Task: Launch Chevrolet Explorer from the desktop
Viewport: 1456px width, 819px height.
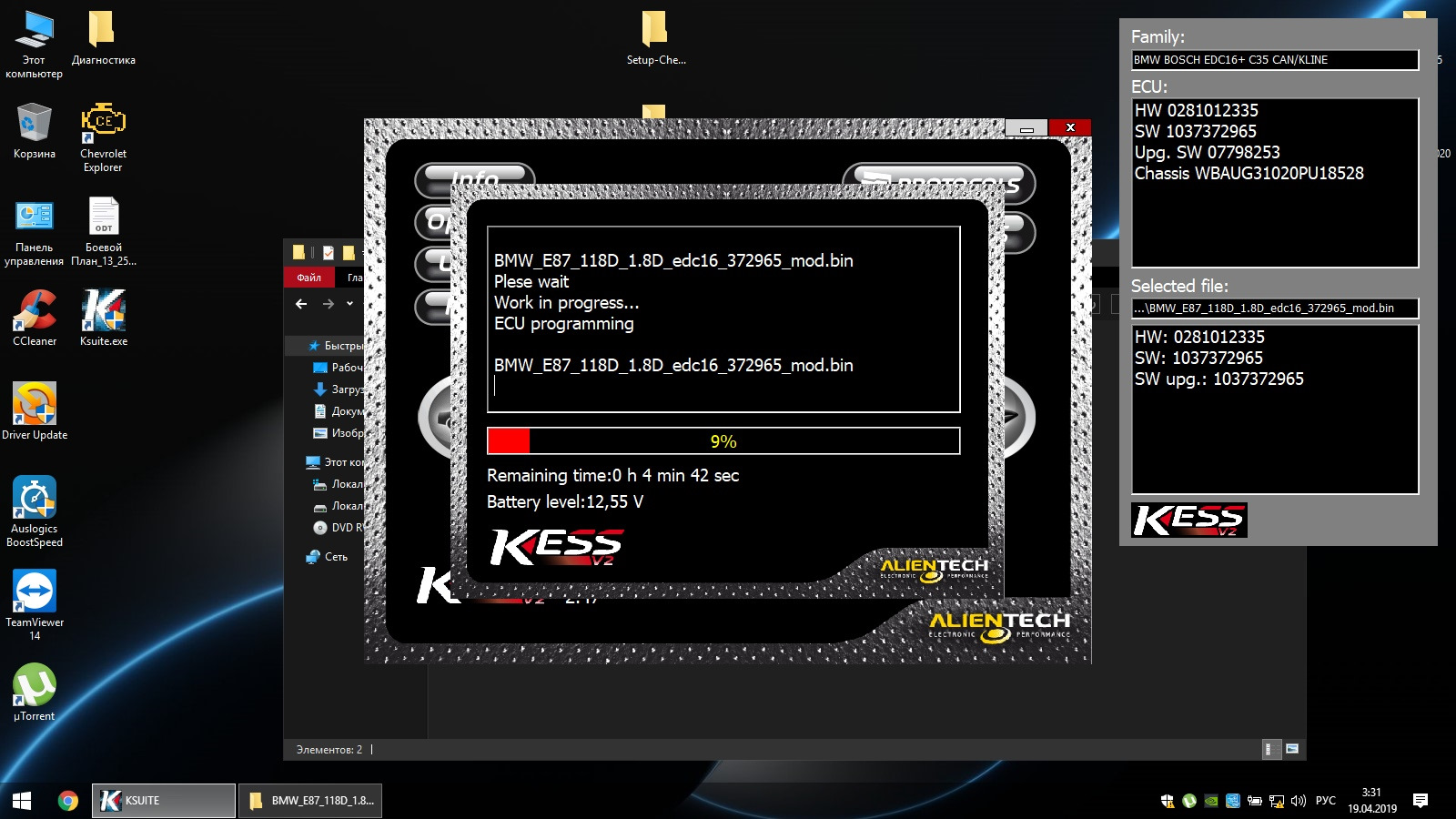Action: click(x=103, y=137)
